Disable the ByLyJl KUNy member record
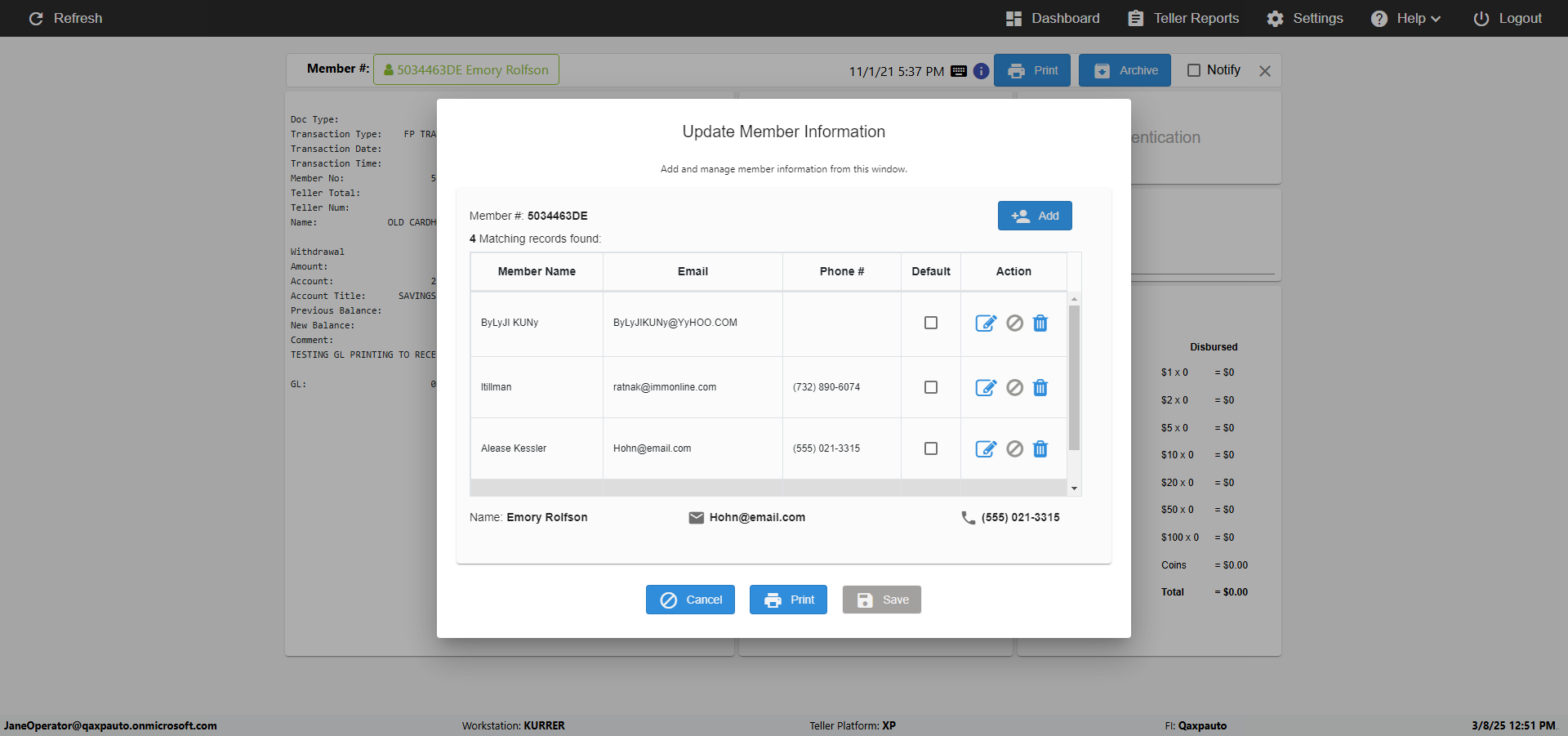Viewport: 1568px width, 736px height. [x=1014, y=323]
